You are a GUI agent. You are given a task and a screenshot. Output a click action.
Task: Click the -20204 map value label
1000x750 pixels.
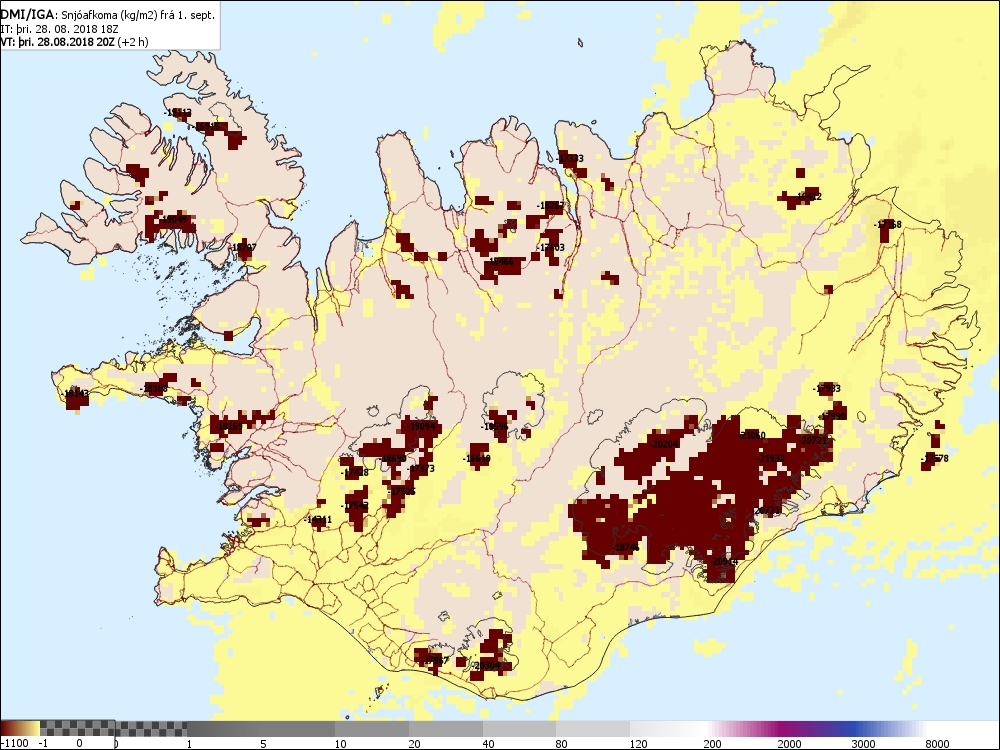(665, 445)
